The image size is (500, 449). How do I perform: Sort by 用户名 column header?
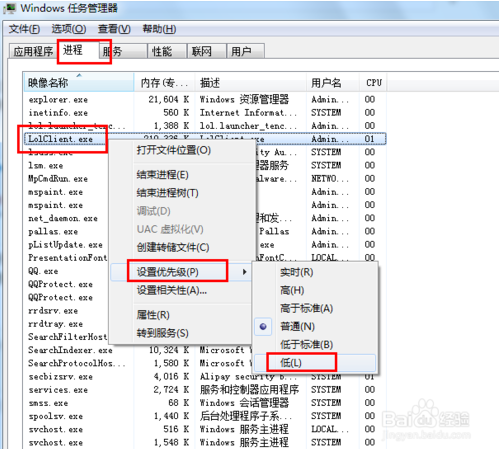click(333, 83)
